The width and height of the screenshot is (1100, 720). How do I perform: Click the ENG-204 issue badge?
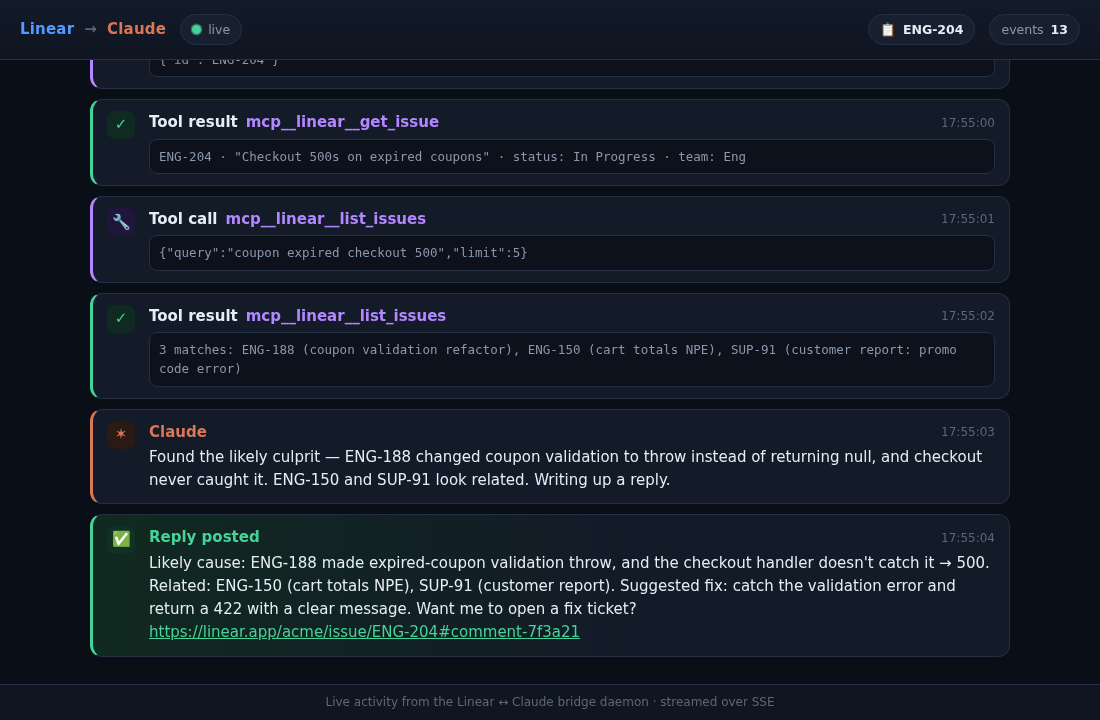pos(921,29)
